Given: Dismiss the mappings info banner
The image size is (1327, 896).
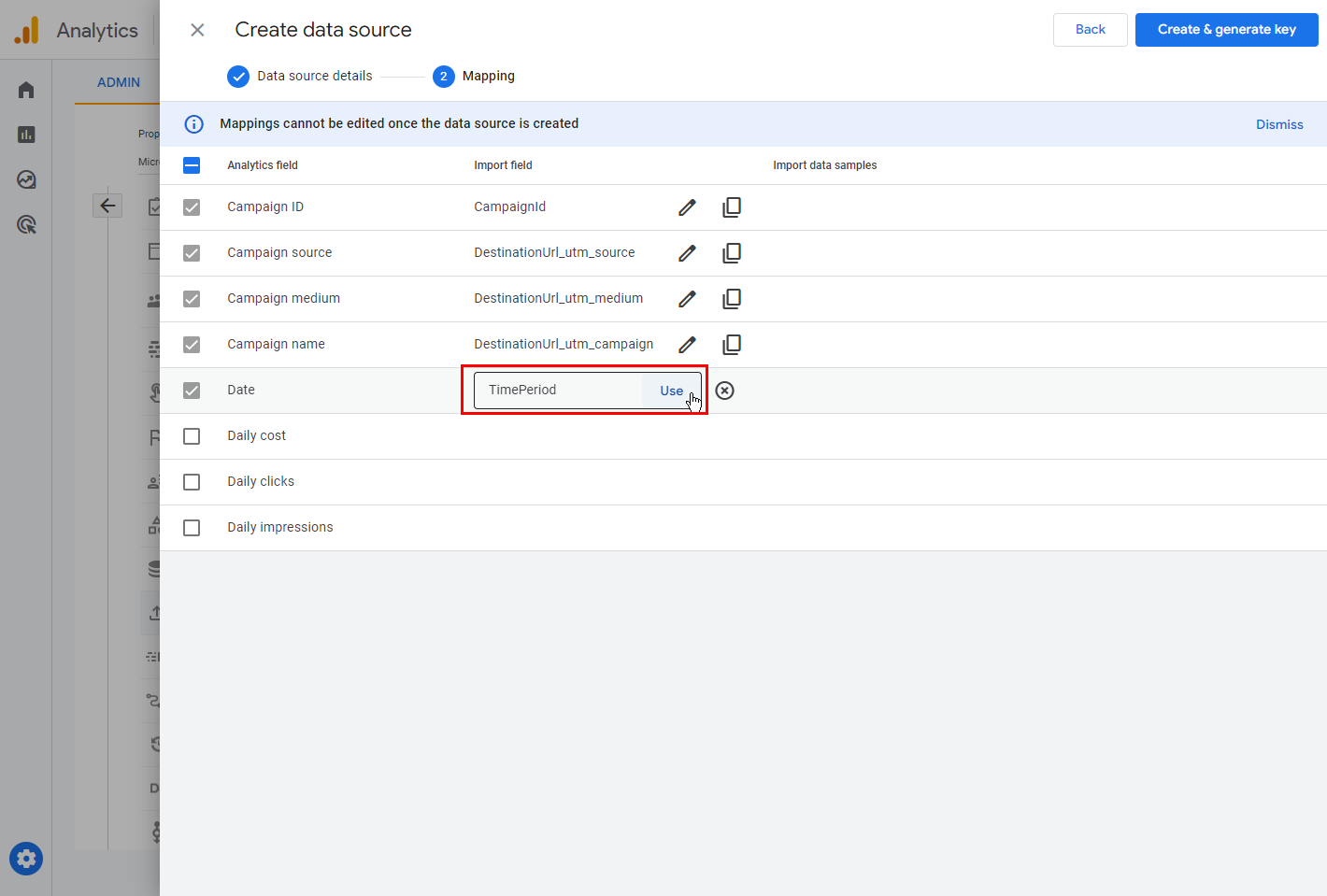Looking at the screenshot, I should (x=1278, y=124).
